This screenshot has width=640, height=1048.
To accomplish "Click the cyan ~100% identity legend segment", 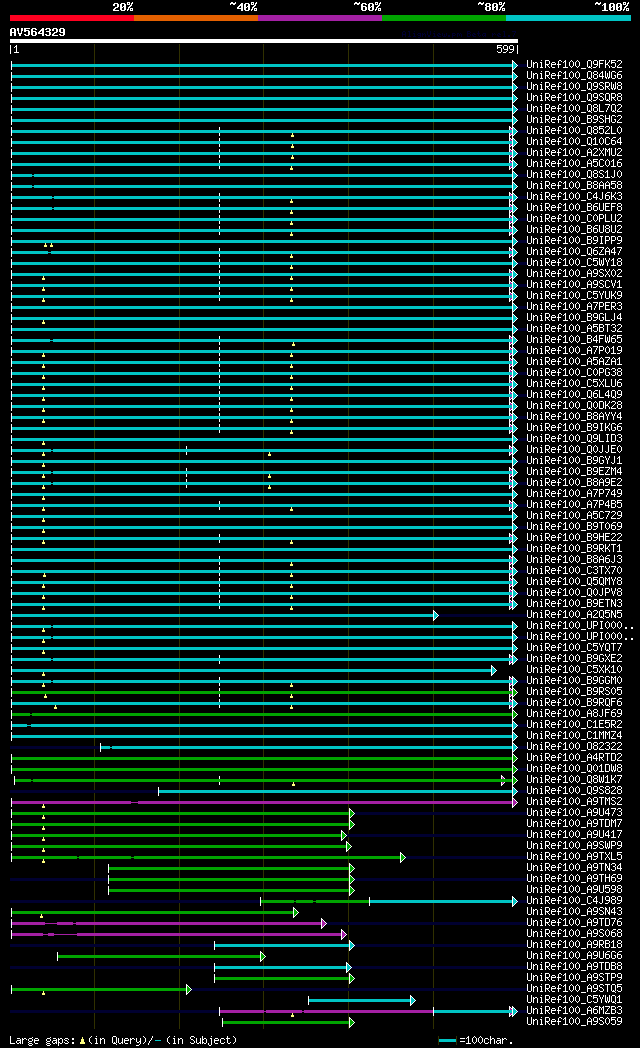I will [568, 18].
